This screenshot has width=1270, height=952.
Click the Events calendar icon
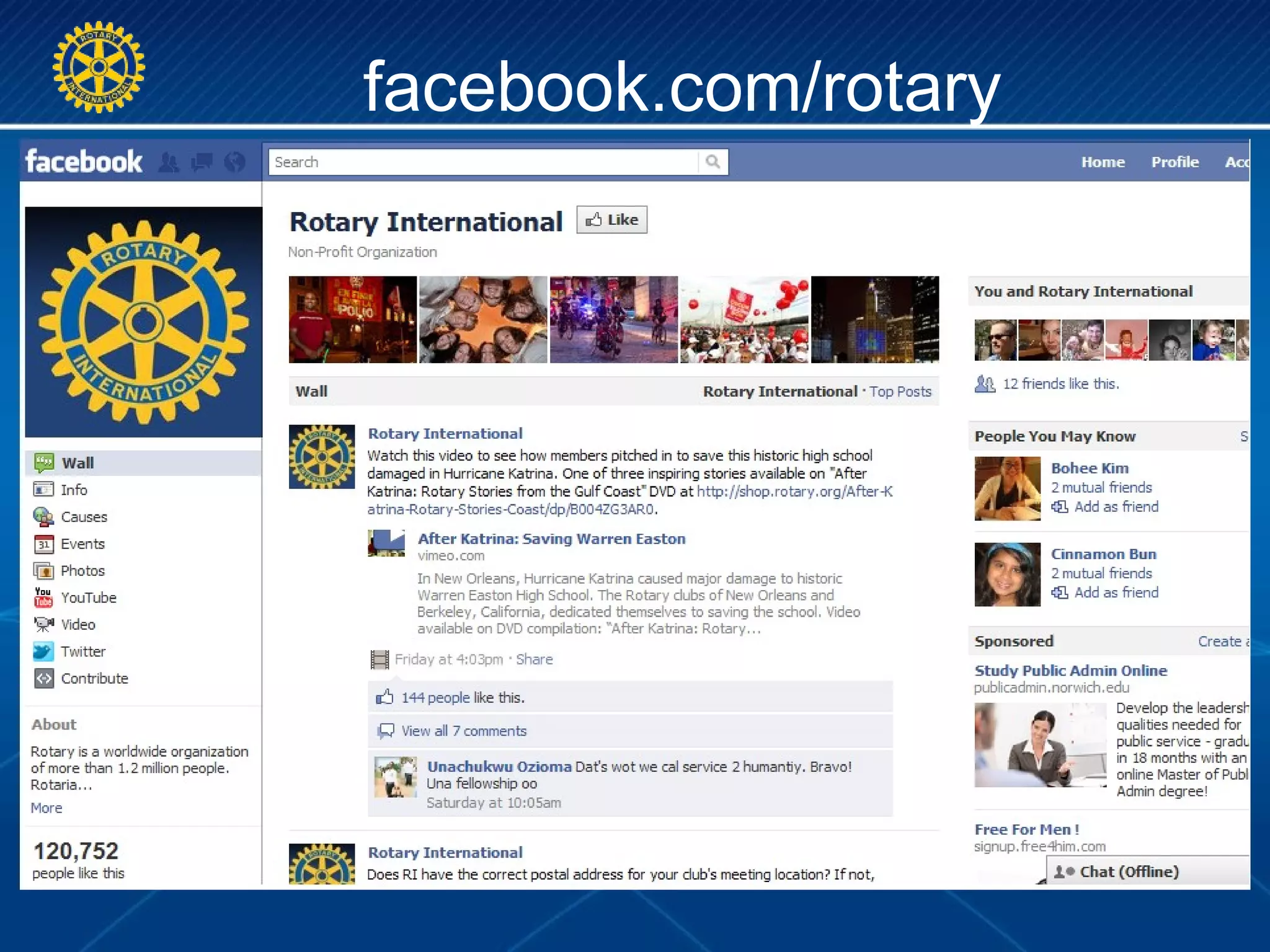[43, 544]
